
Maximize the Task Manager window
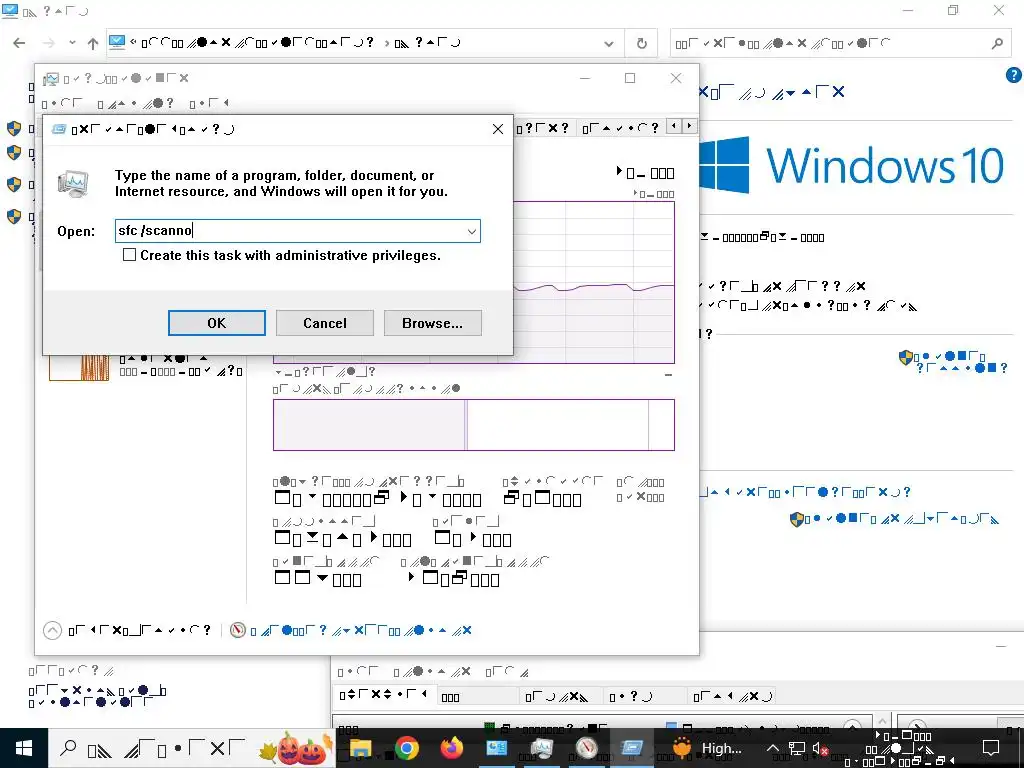[630, 78]
